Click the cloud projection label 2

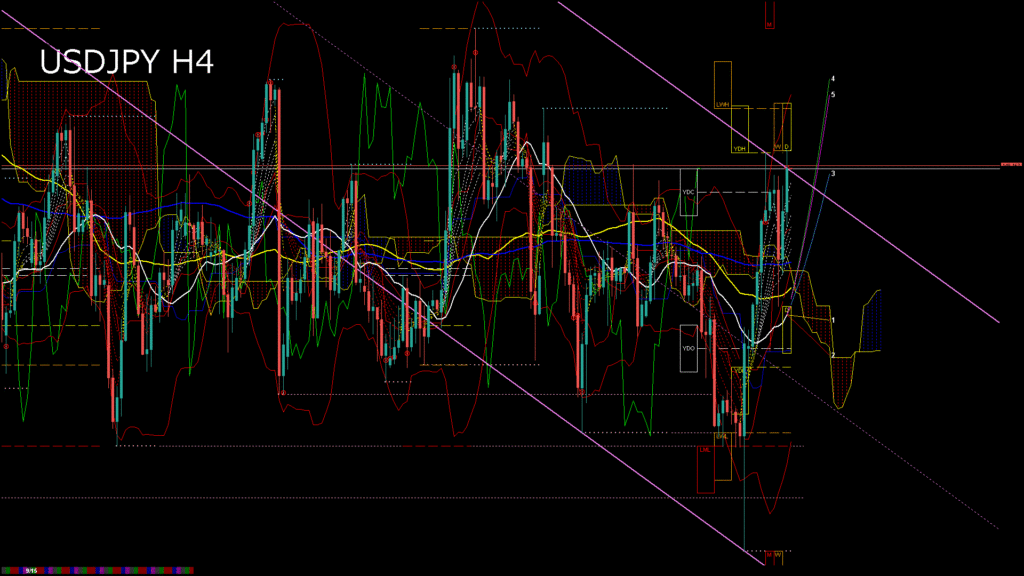point(833,355)
